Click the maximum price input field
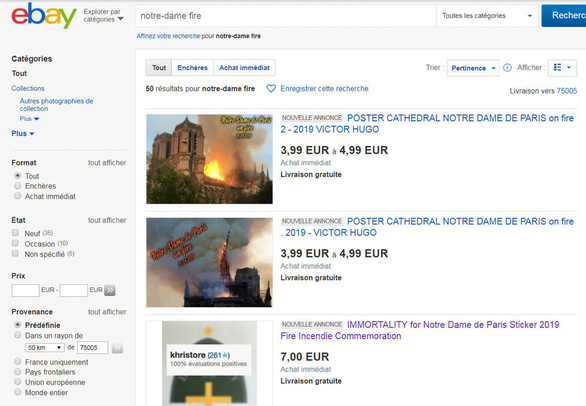This screenshot has height=406, width=586. point(74,290)
